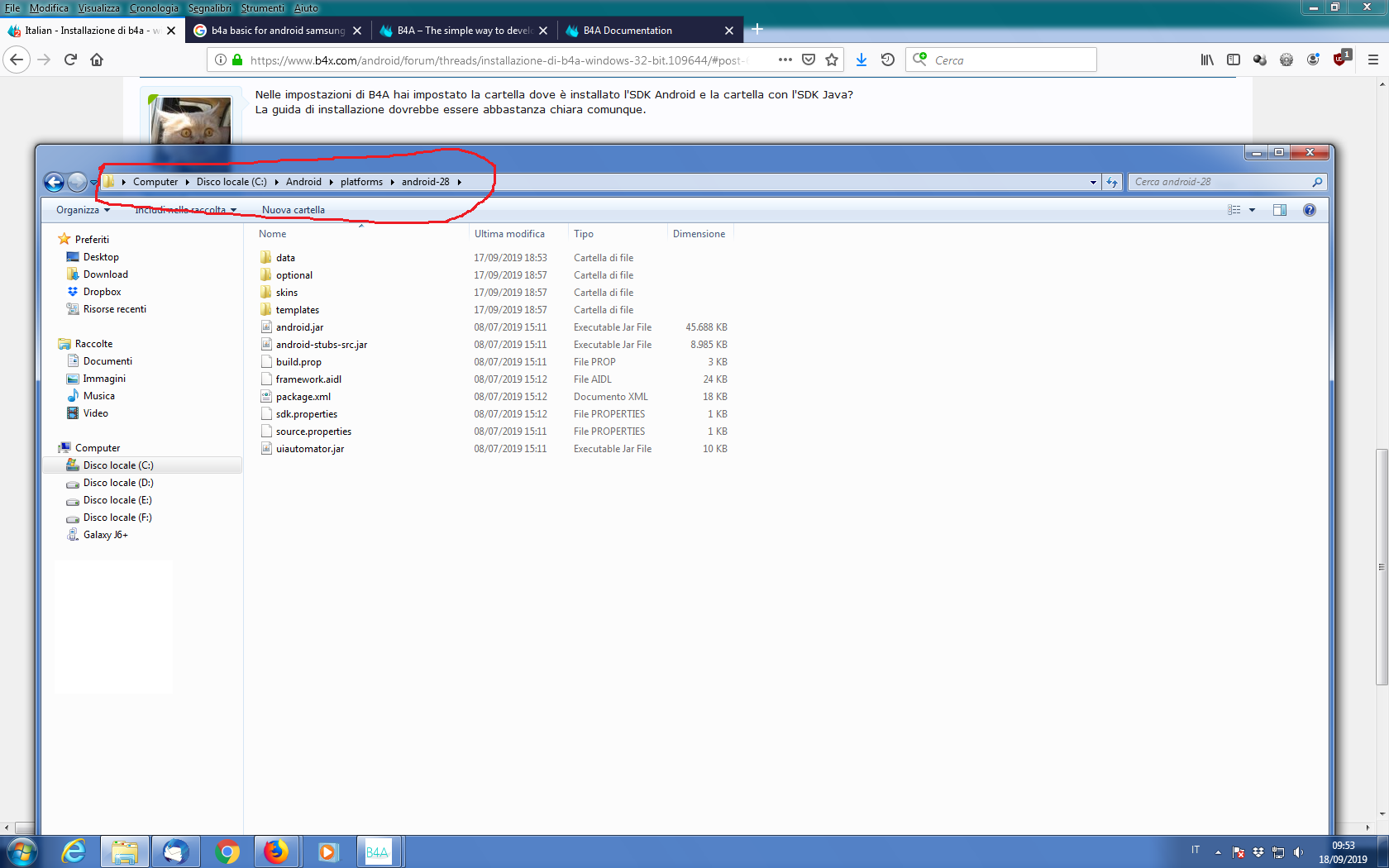This screenshot has height=868, width=1389.
Task: Toggle the Explorer preview pane
Action: click(1280, 210)
